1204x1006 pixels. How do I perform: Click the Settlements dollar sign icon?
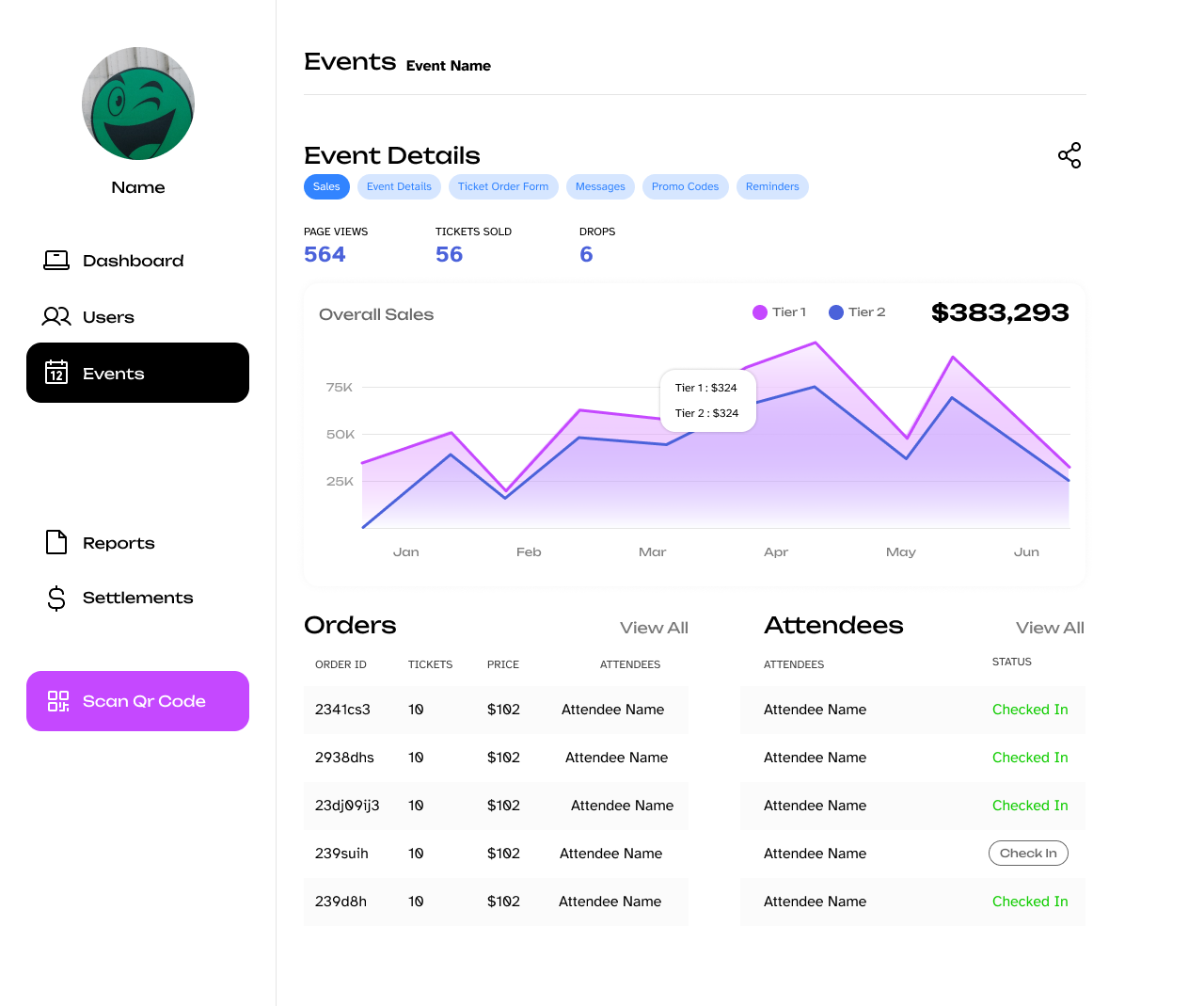tap(56, 598)
